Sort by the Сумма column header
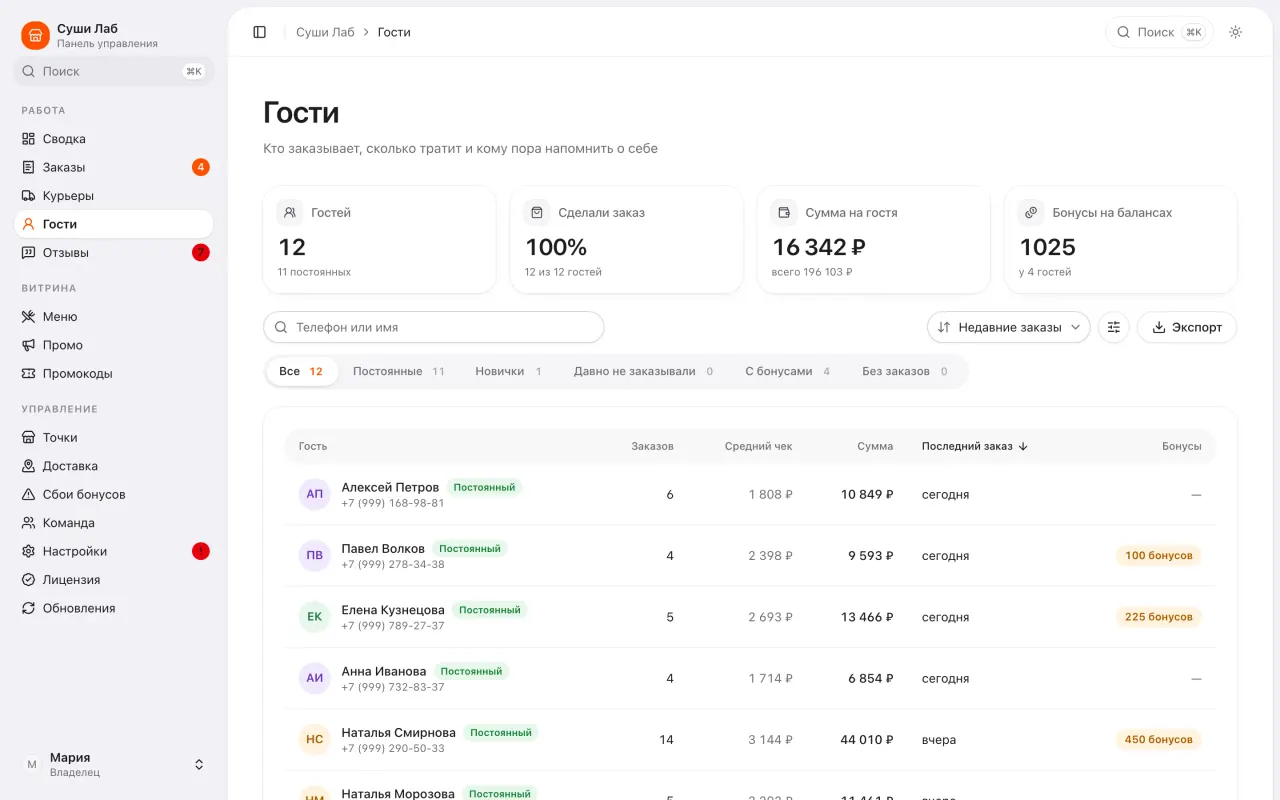 tap(875, 447)
